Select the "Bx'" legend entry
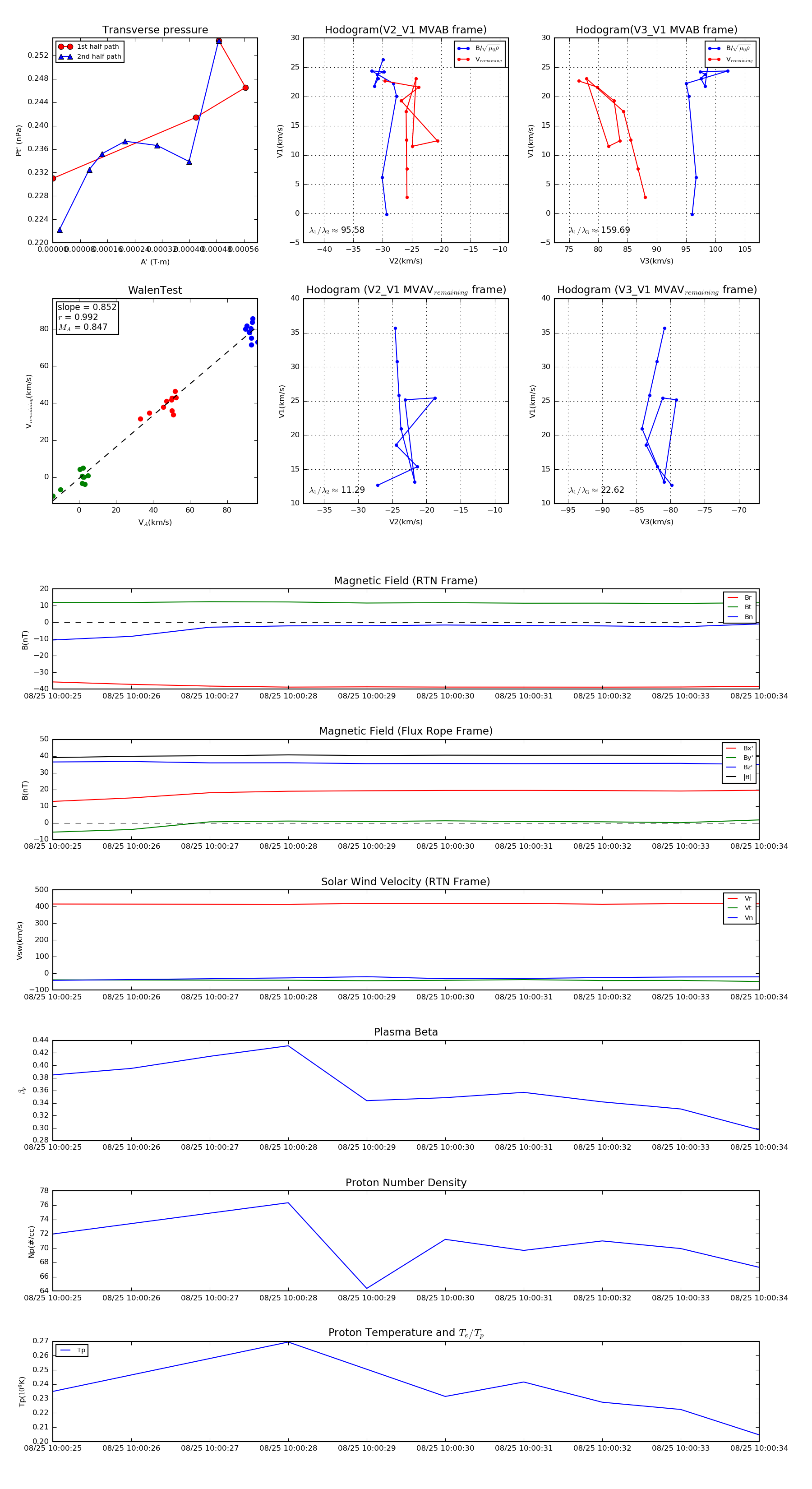Viewport: 812px width, 1489px height. pos(739,749)
